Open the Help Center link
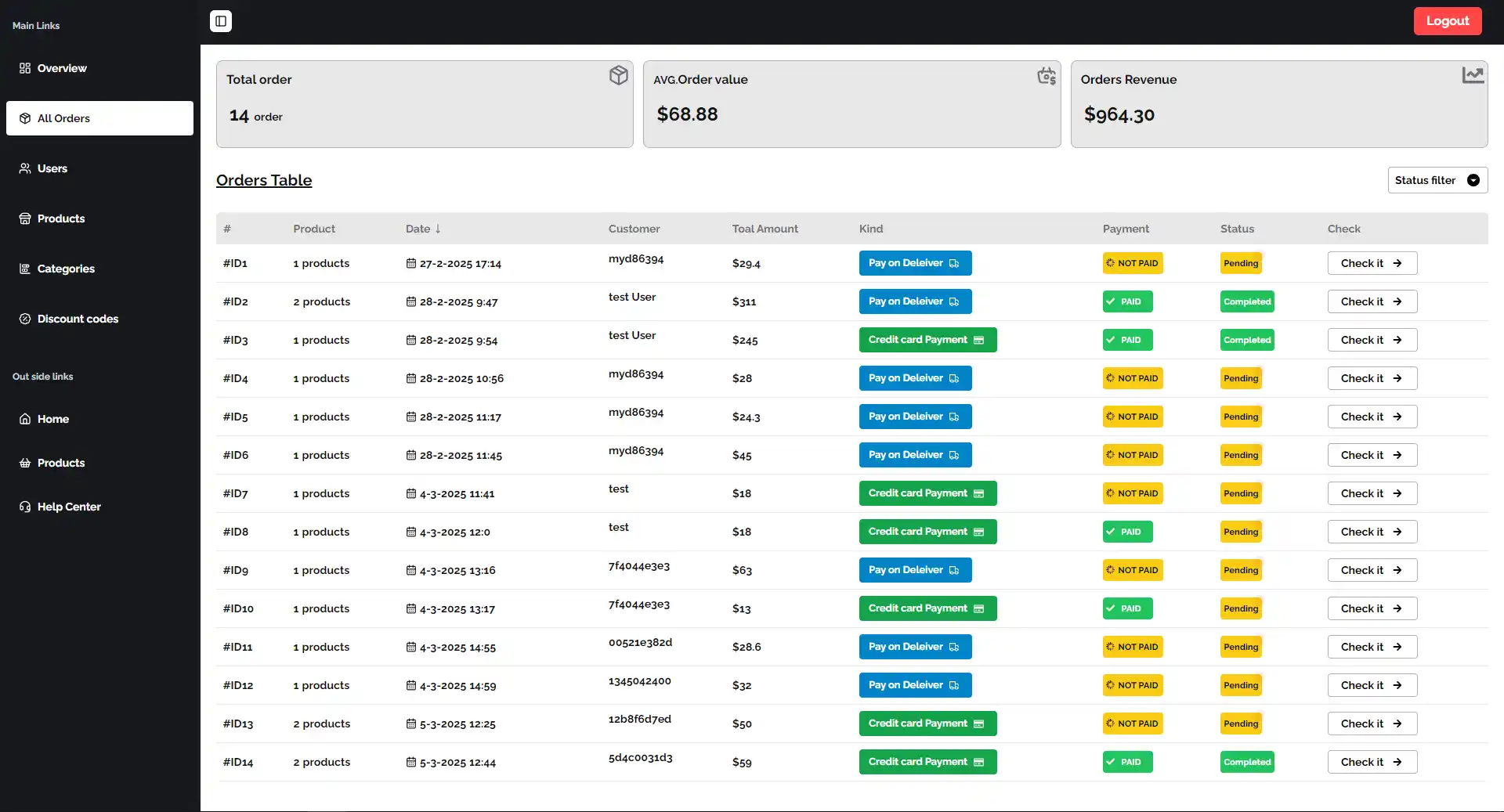Viewport: 1504px width, 812px height. click(x=69, y=507)
